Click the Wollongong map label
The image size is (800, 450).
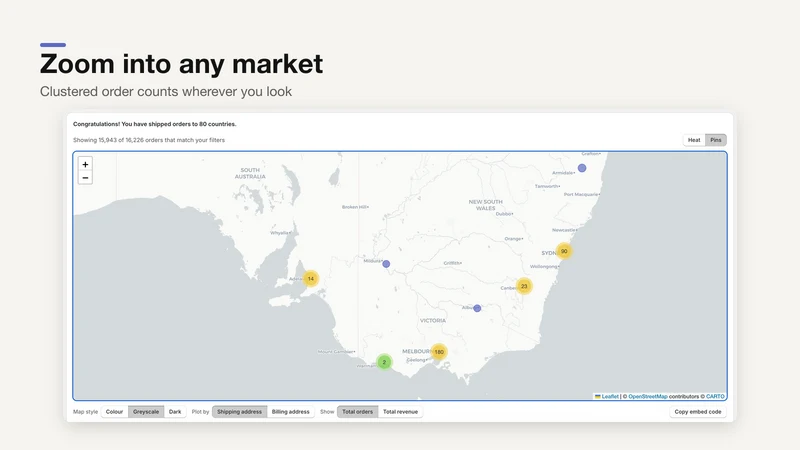[544, 266]
